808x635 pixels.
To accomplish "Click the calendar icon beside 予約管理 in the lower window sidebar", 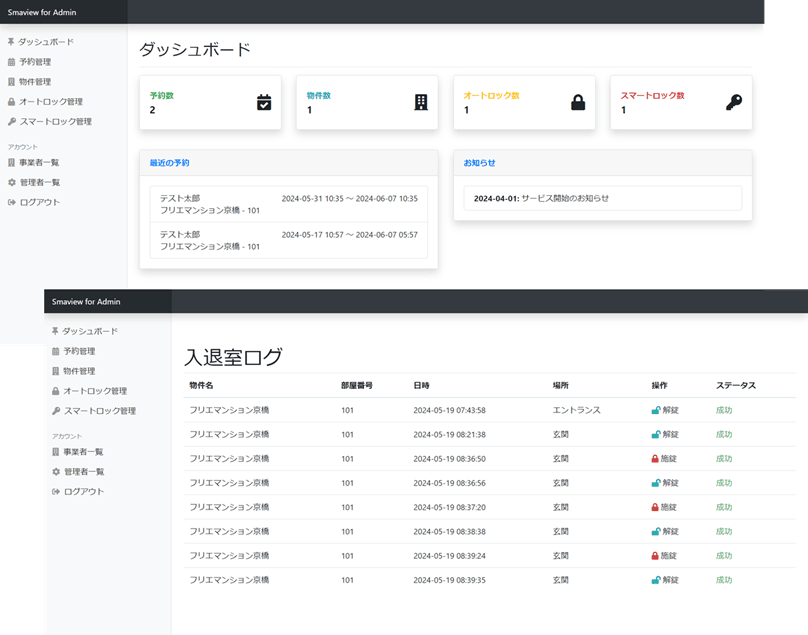I will point(56,351).
